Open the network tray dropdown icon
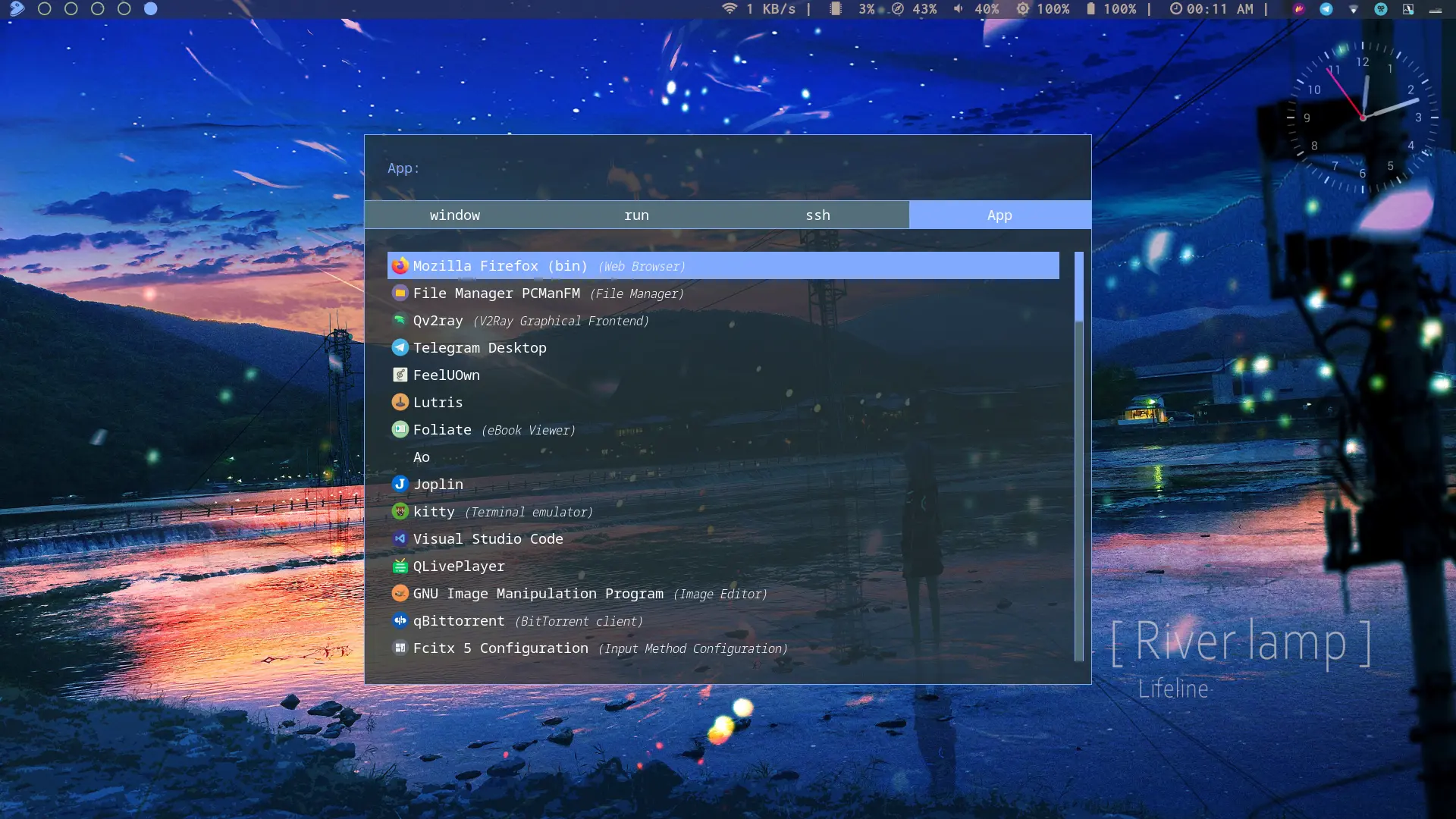Screen dimensions: 1456x819 (x=1354, y=9)
